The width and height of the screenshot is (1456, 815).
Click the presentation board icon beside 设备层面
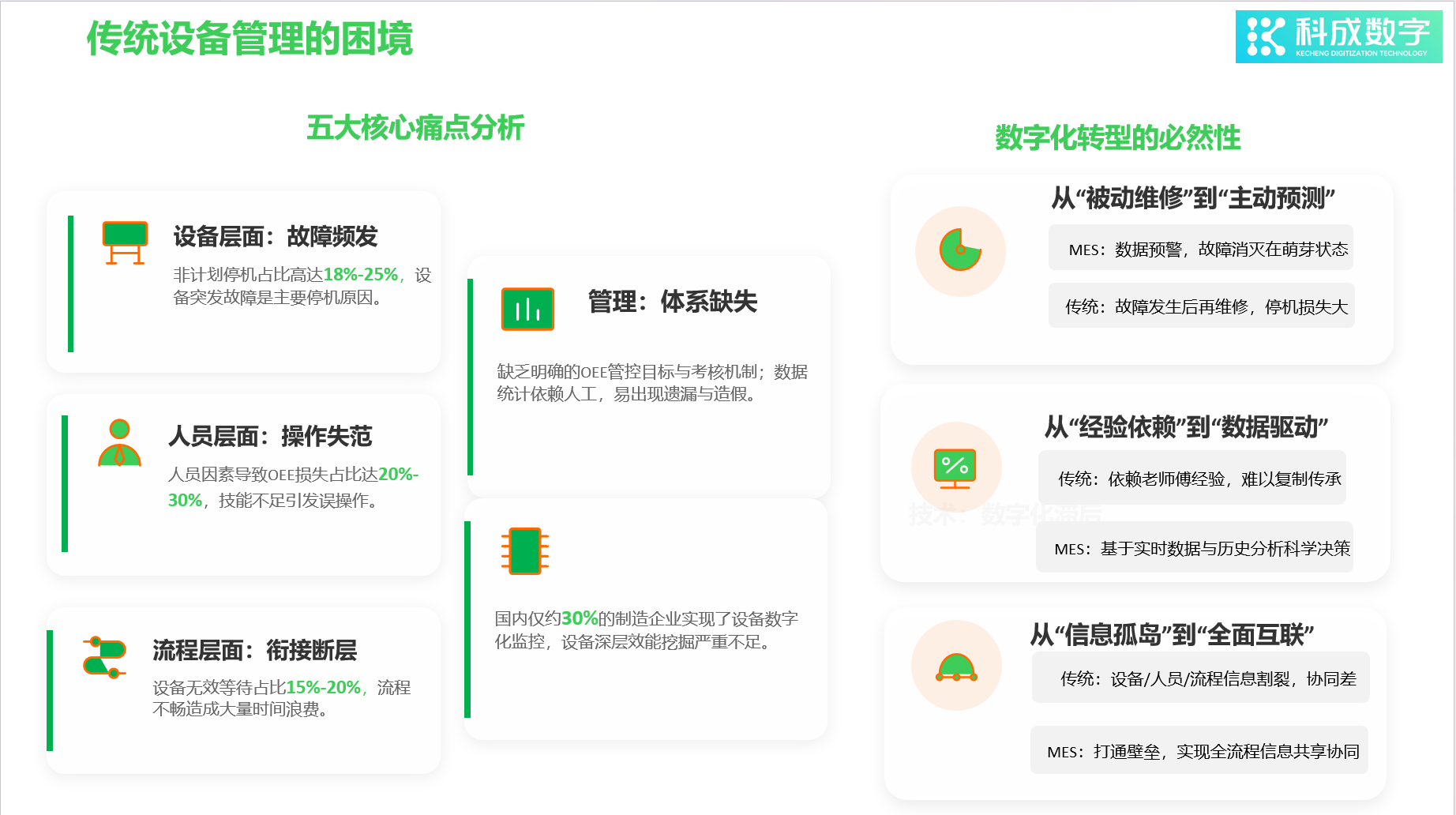pos(125,242)
